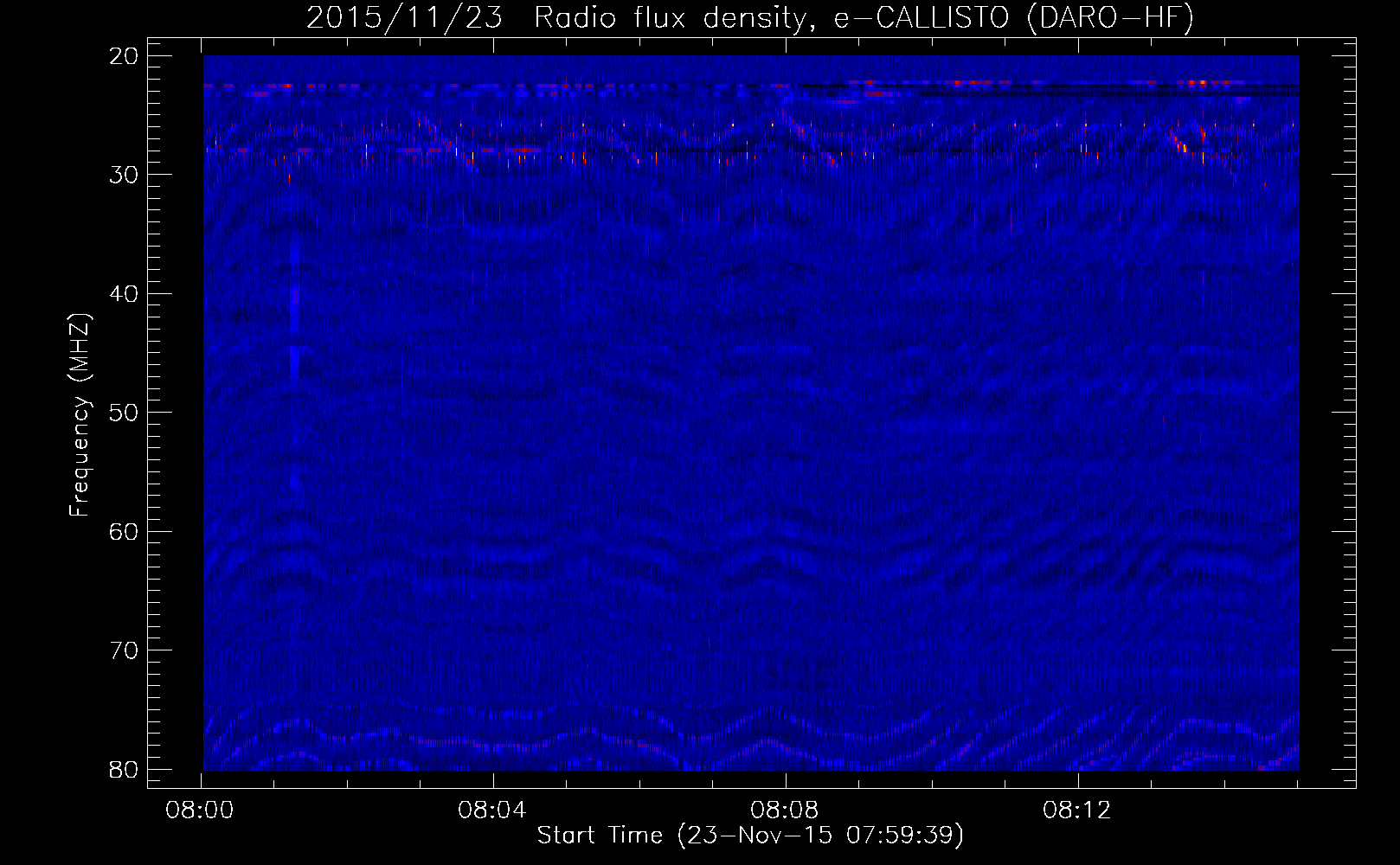Viewport: 1400px width, 865px height.
Task: Click the "Start Time (23-Nov-15 07:59:39)" axis label
Action: 750,836
